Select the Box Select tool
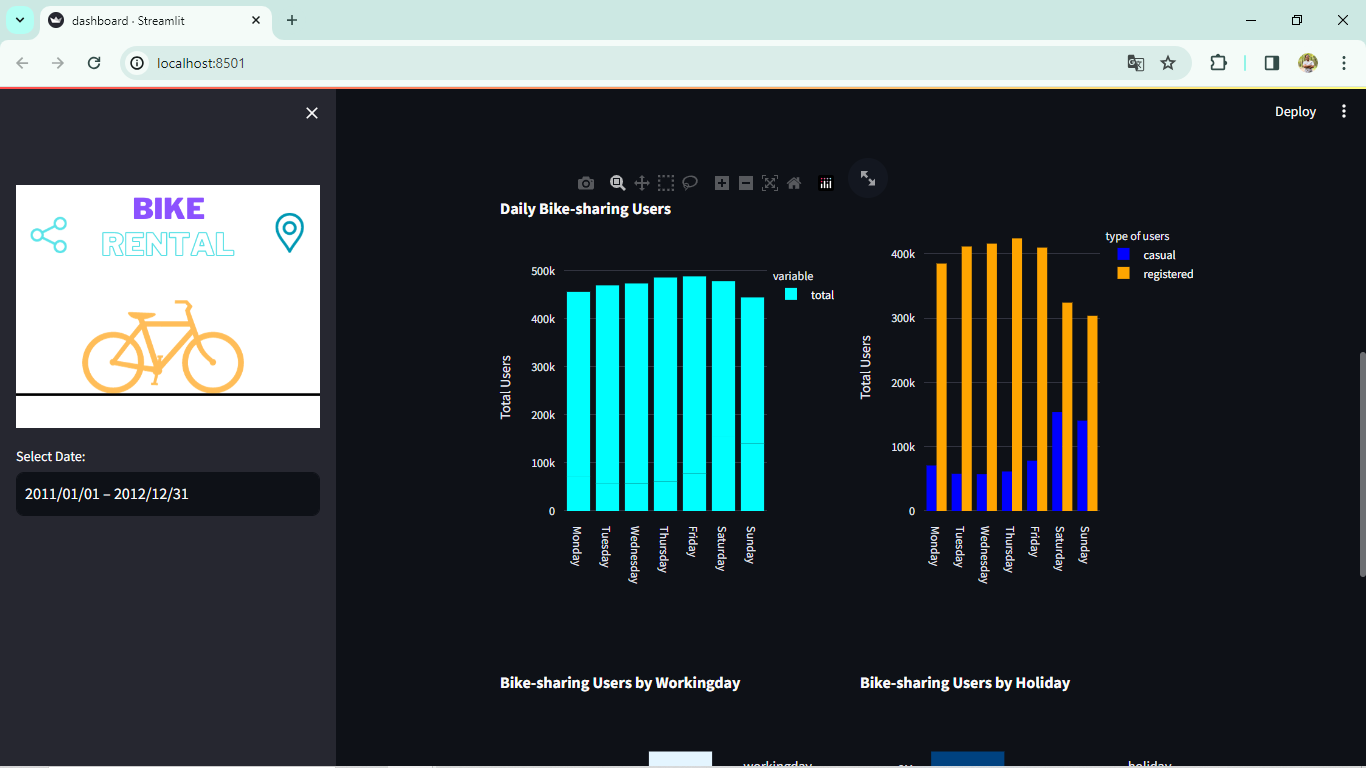This screenshot has height=768, width=1366. click(x=666, y=183)
